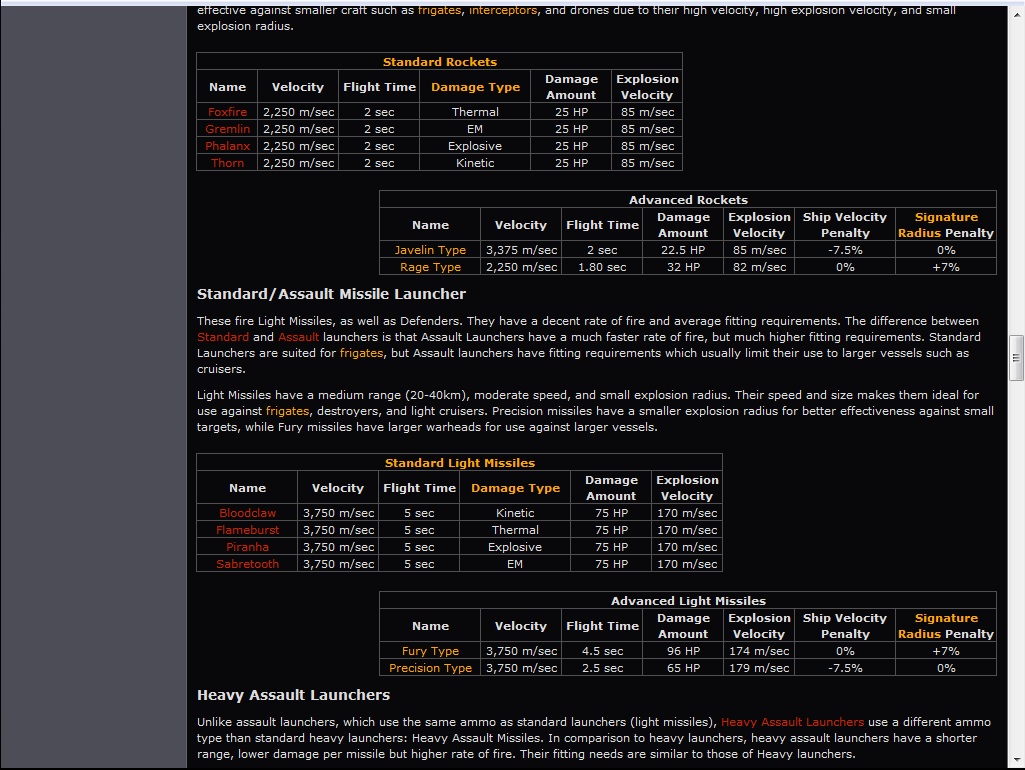Open the Fury Type link
This screenshot has width=1025, height=770.
pyautogui.click(x=429, y=651)
